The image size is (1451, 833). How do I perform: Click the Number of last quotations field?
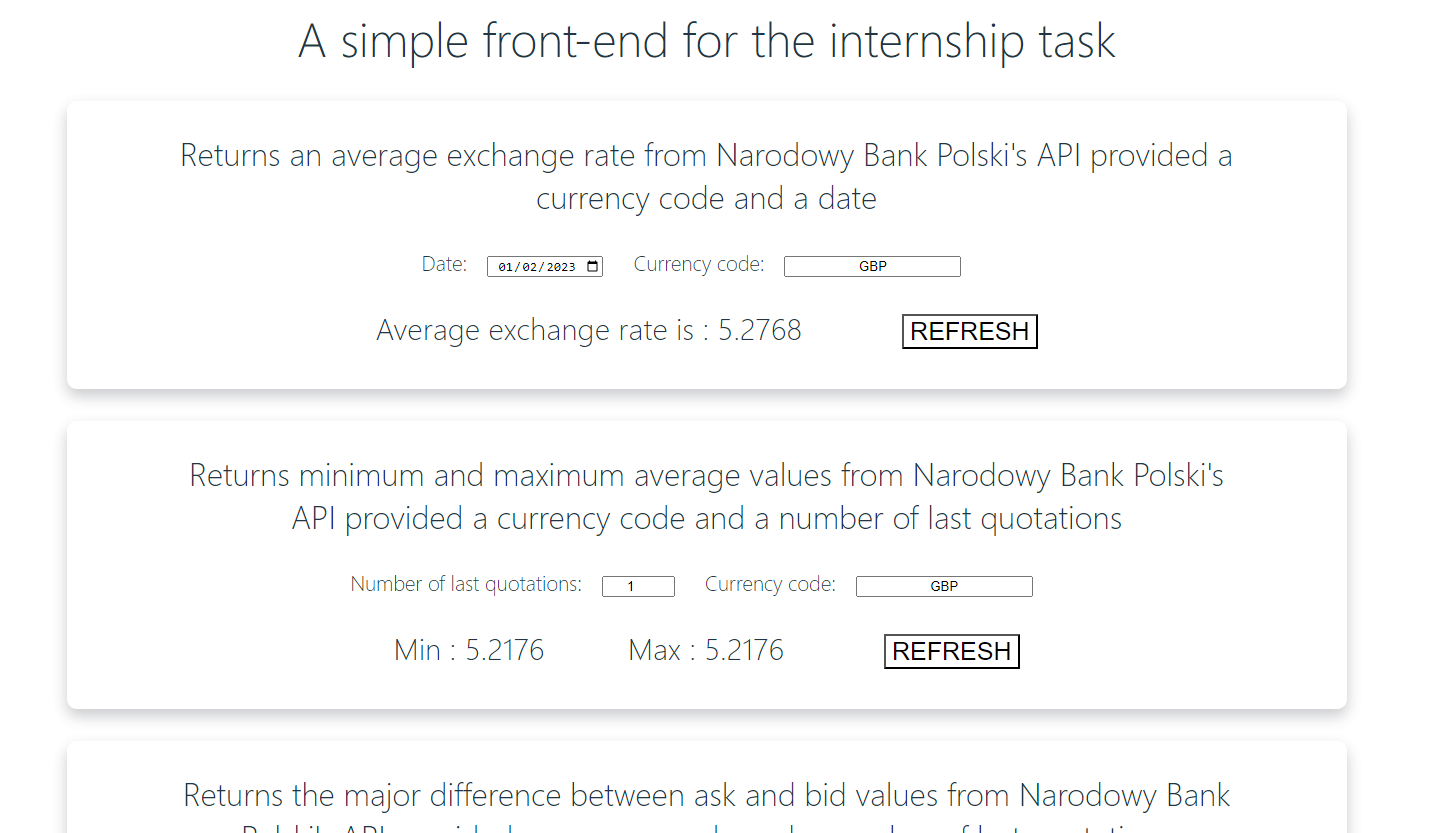tap(638, 586)
